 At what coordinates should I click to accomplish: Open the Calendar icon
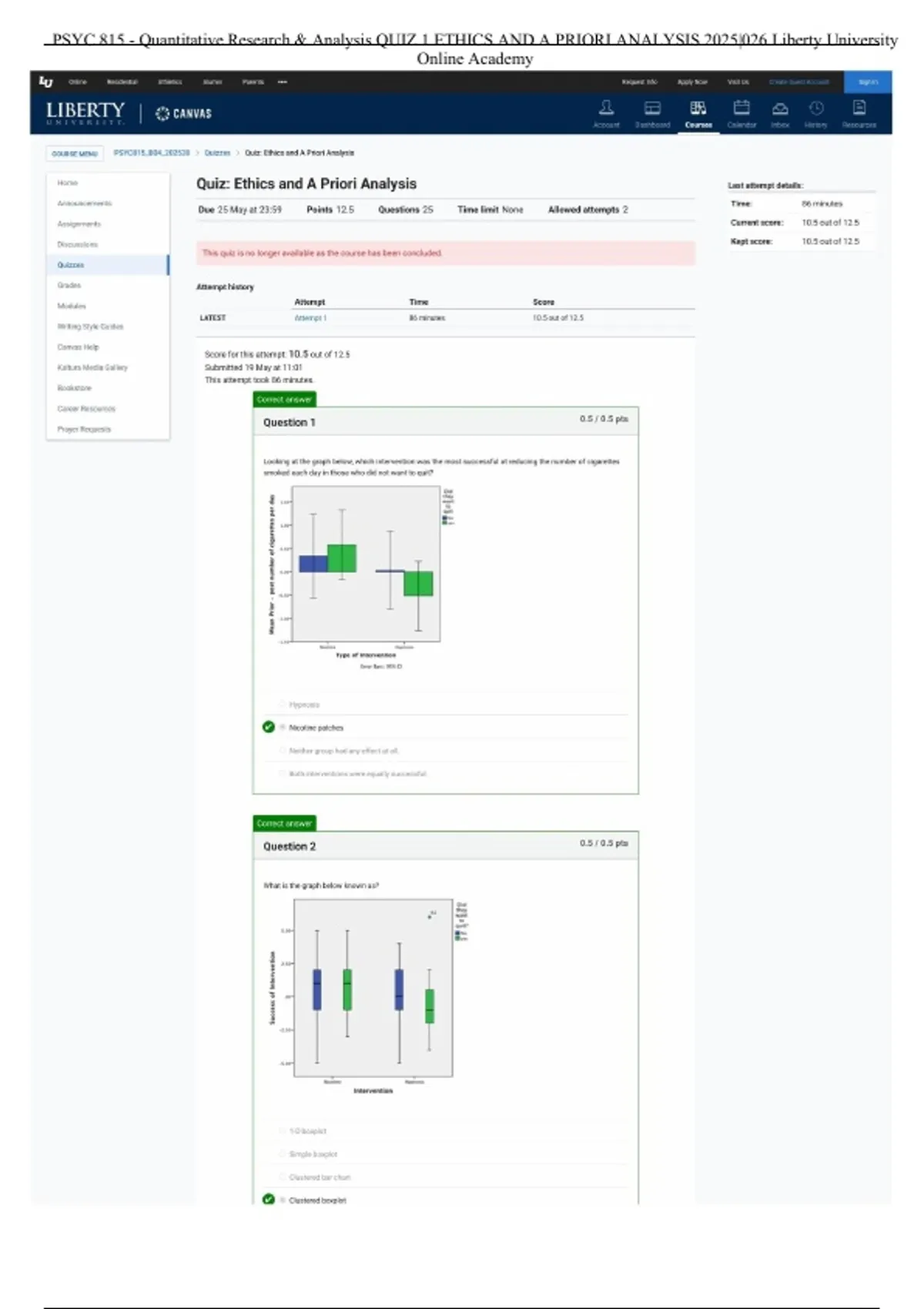[742, 109]
